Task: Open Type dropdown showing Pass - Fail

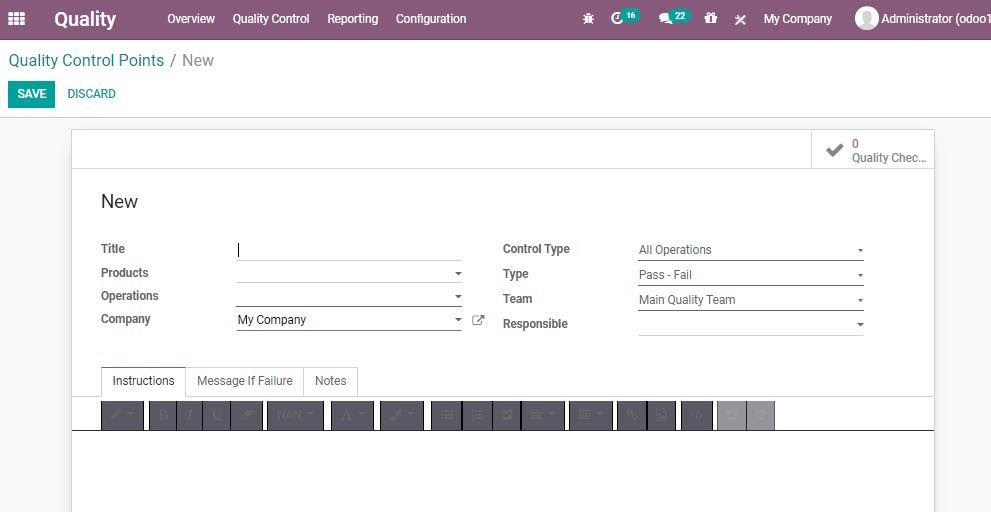Action: pyautogui.click(x=751, y=276)
